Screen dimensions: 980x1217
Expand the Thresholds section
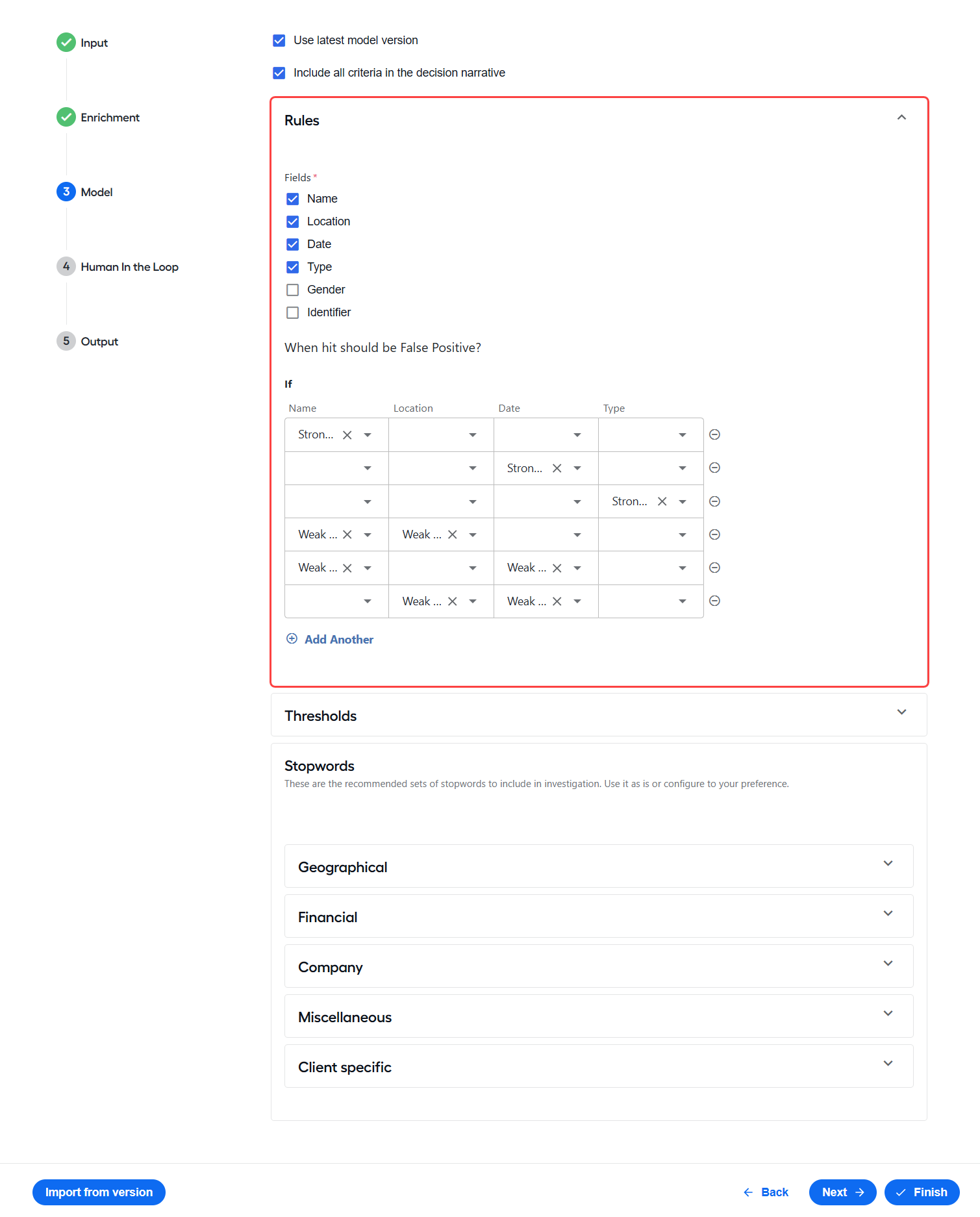pyautogui.click(x=599, y=715)
